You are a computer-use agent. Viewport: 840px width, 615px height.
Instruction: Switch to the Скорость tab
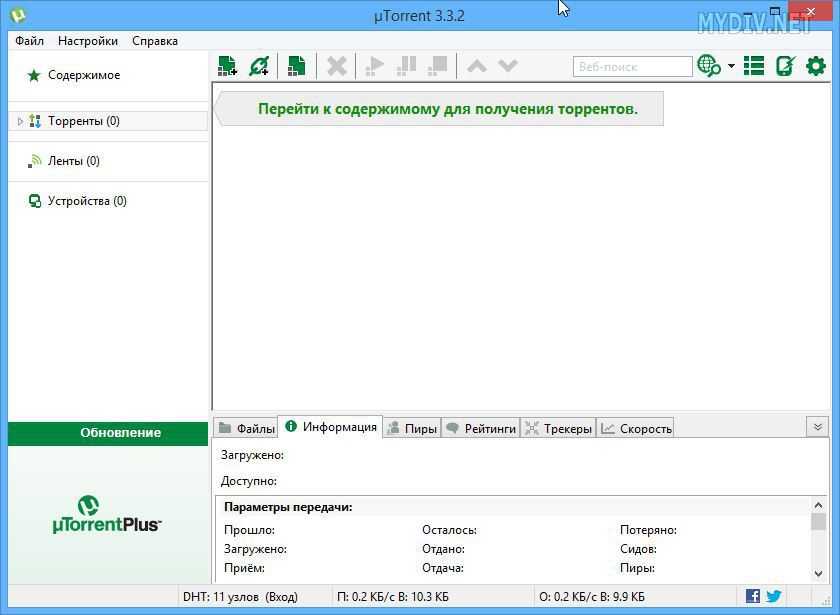tap(635, 429)
